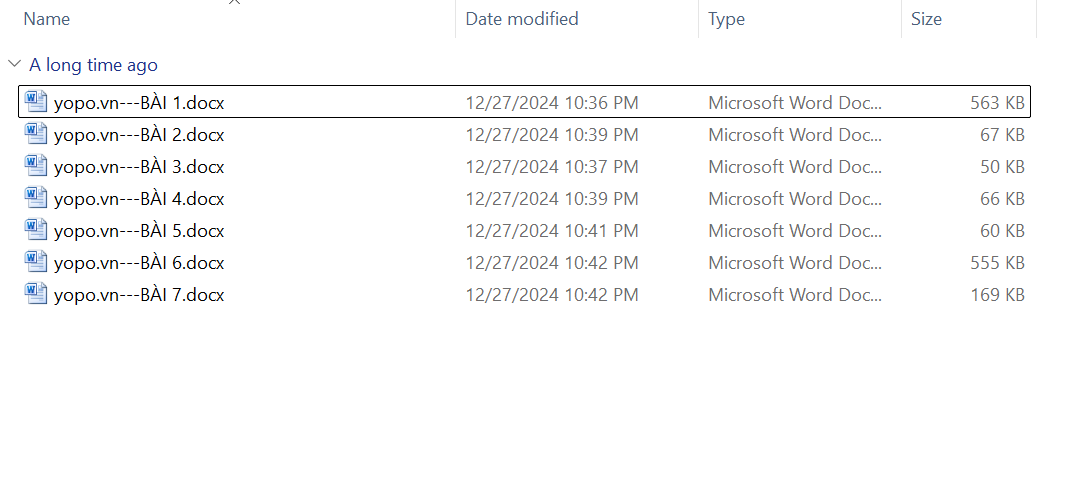Click the Word icon of BÀI 3.docx

pyautogui.click(x=36, y=165)
